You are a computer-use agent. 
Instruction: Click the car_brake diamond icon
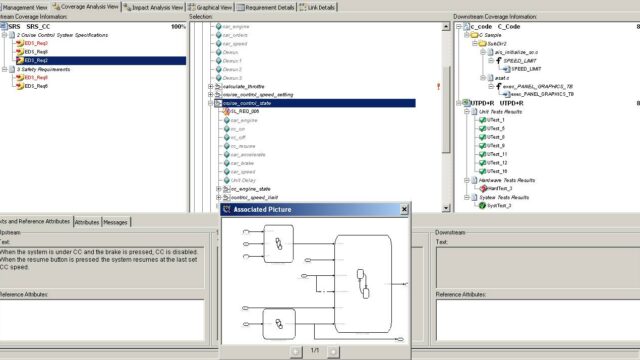point(227,163)
